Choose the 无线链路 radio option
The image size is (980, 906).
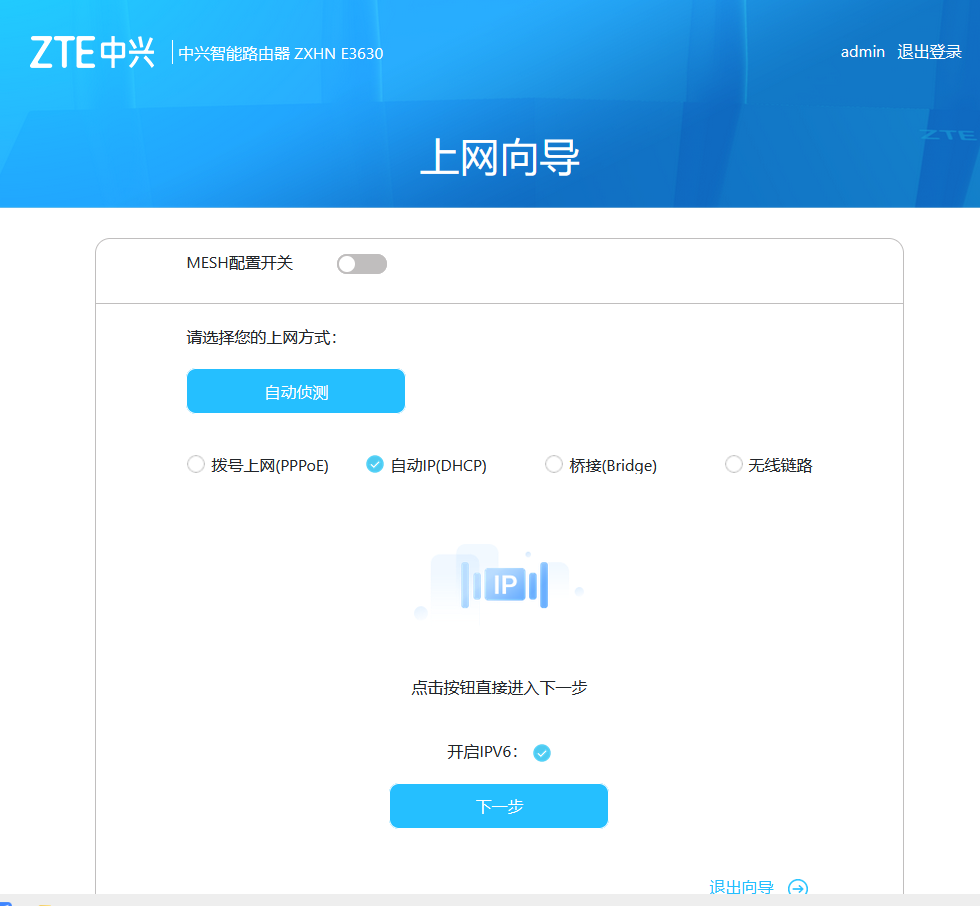click(x=734, y=464)
